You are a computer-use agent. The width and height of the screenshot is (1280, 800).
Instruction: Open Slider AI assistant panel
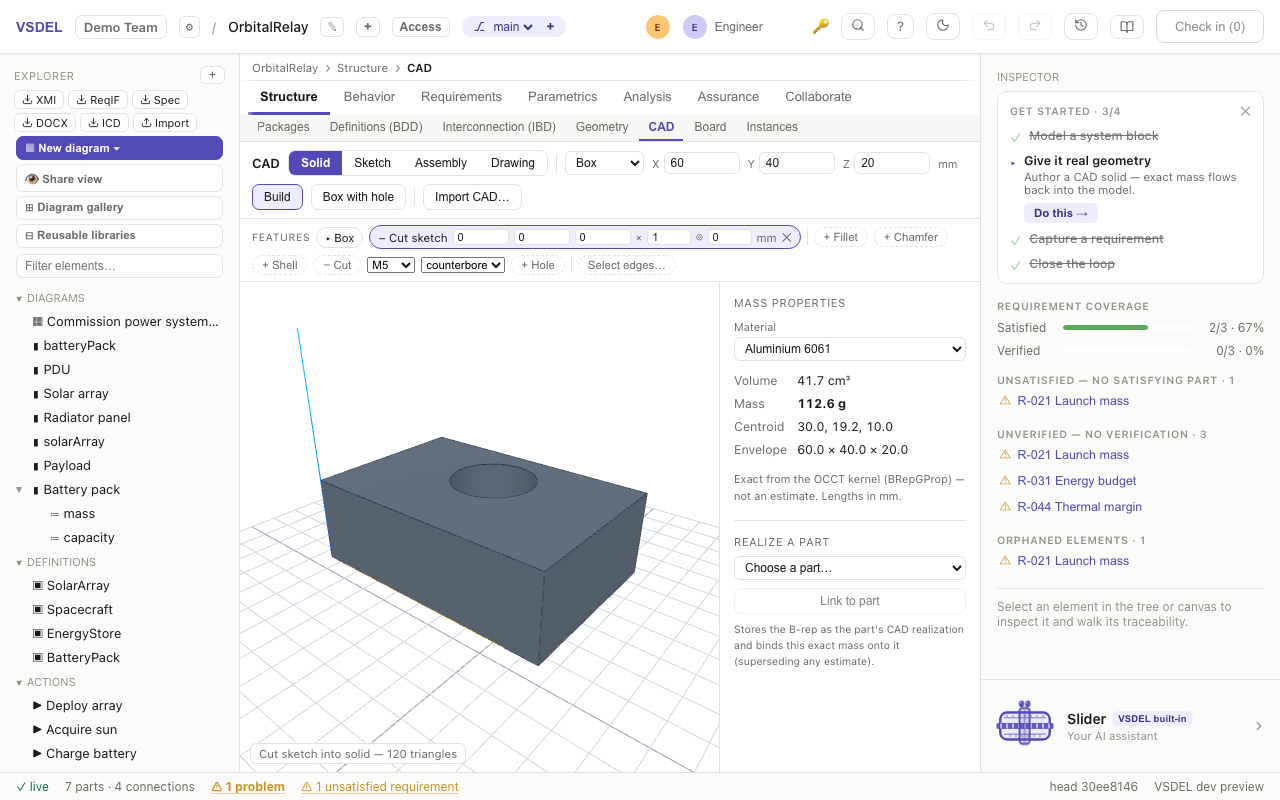(1130, 726)
